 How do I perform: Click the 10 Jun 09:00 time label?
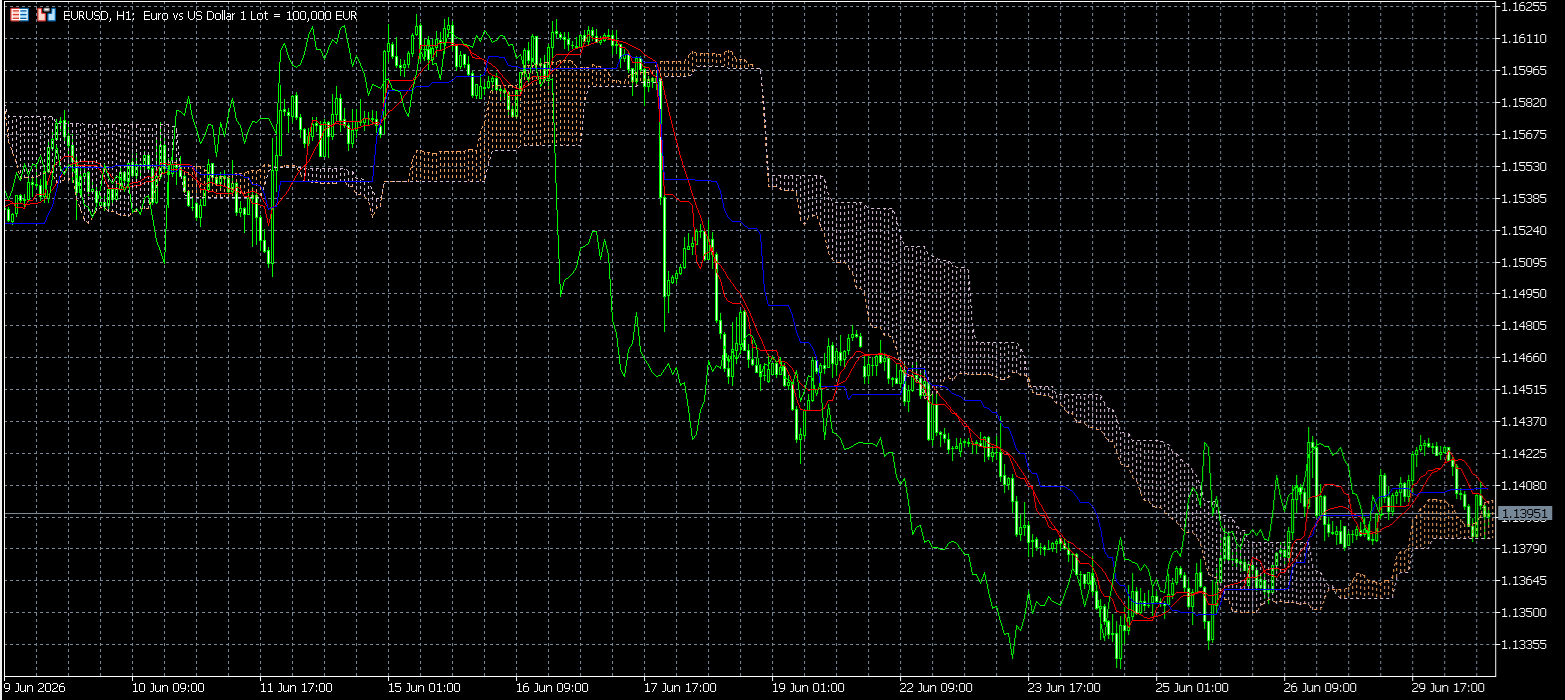click(x=169, y=688)
